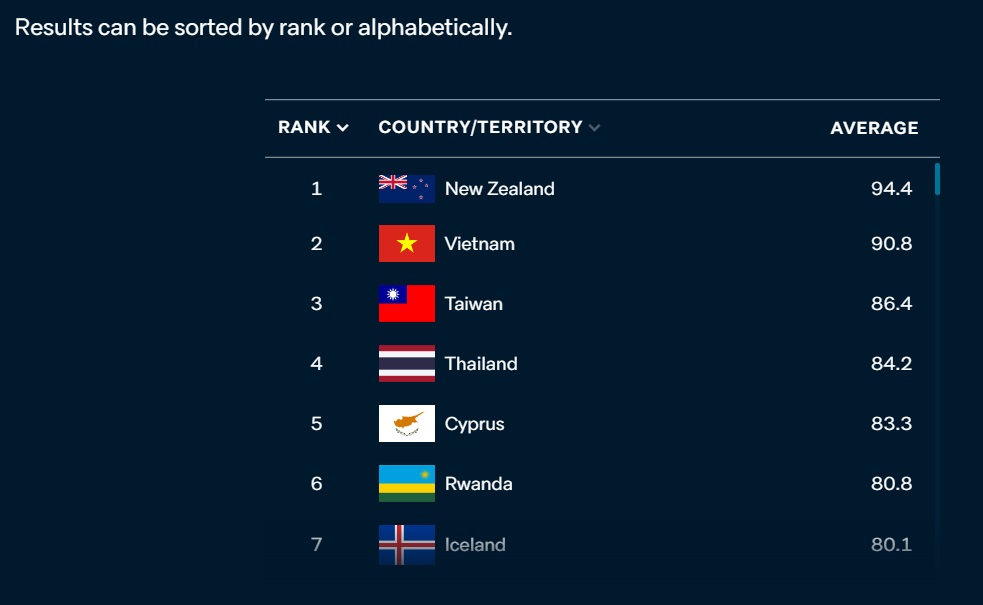This screenshot has width=983, height=605.
Task: Click the New Zealand flag icon
Action: tap(406, 188)
